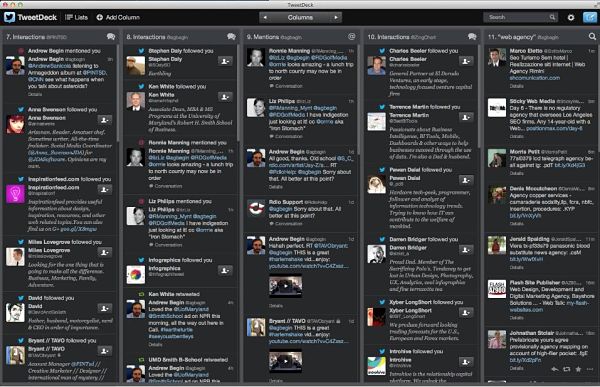Screen dimensions: 600x387
Task: Follow Stephen Daly with follow button
Action: coord(225,61)
